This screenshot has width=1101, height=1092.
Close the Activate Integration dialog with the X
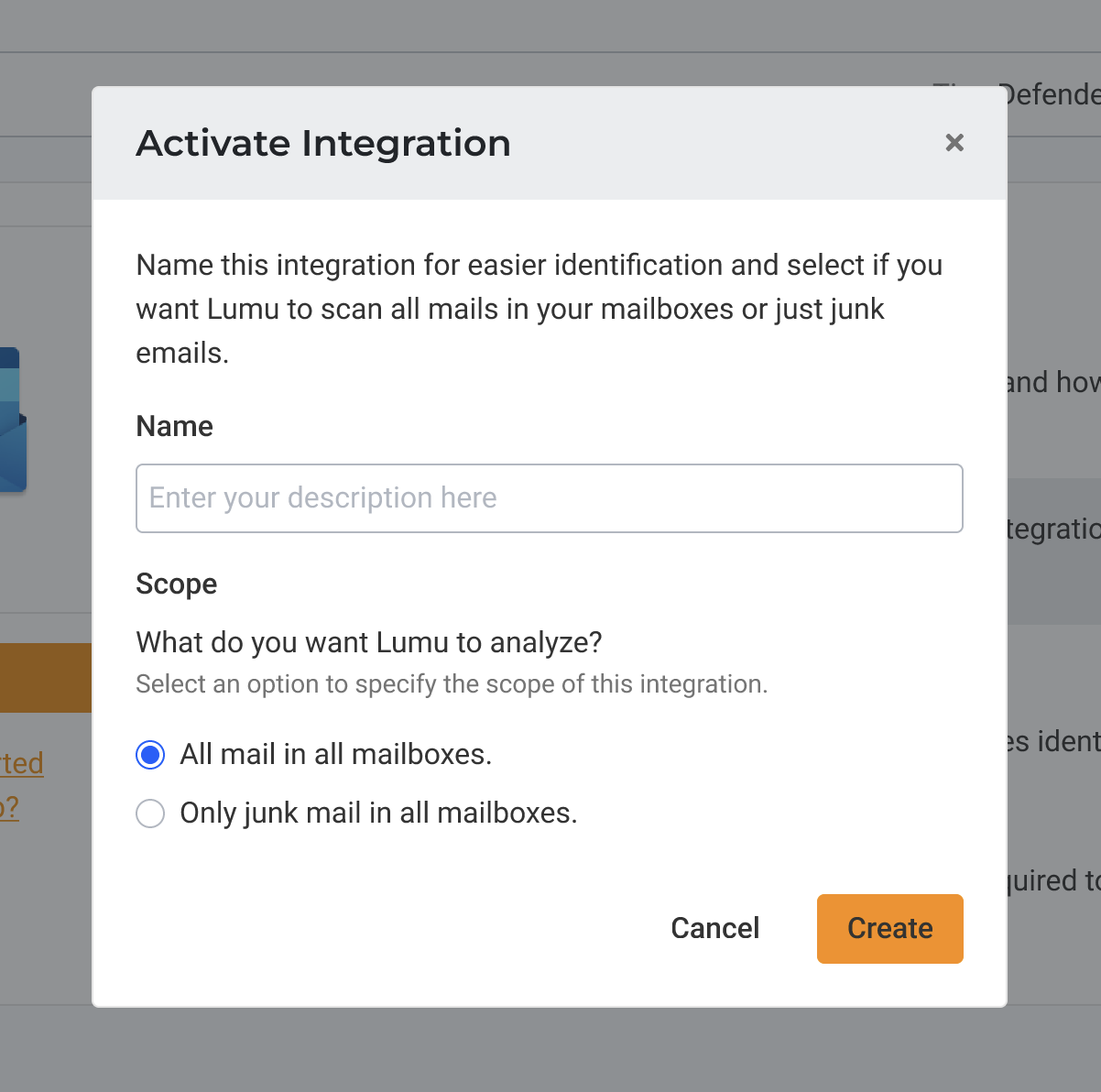pyautogui.click(x=954, y=143)
